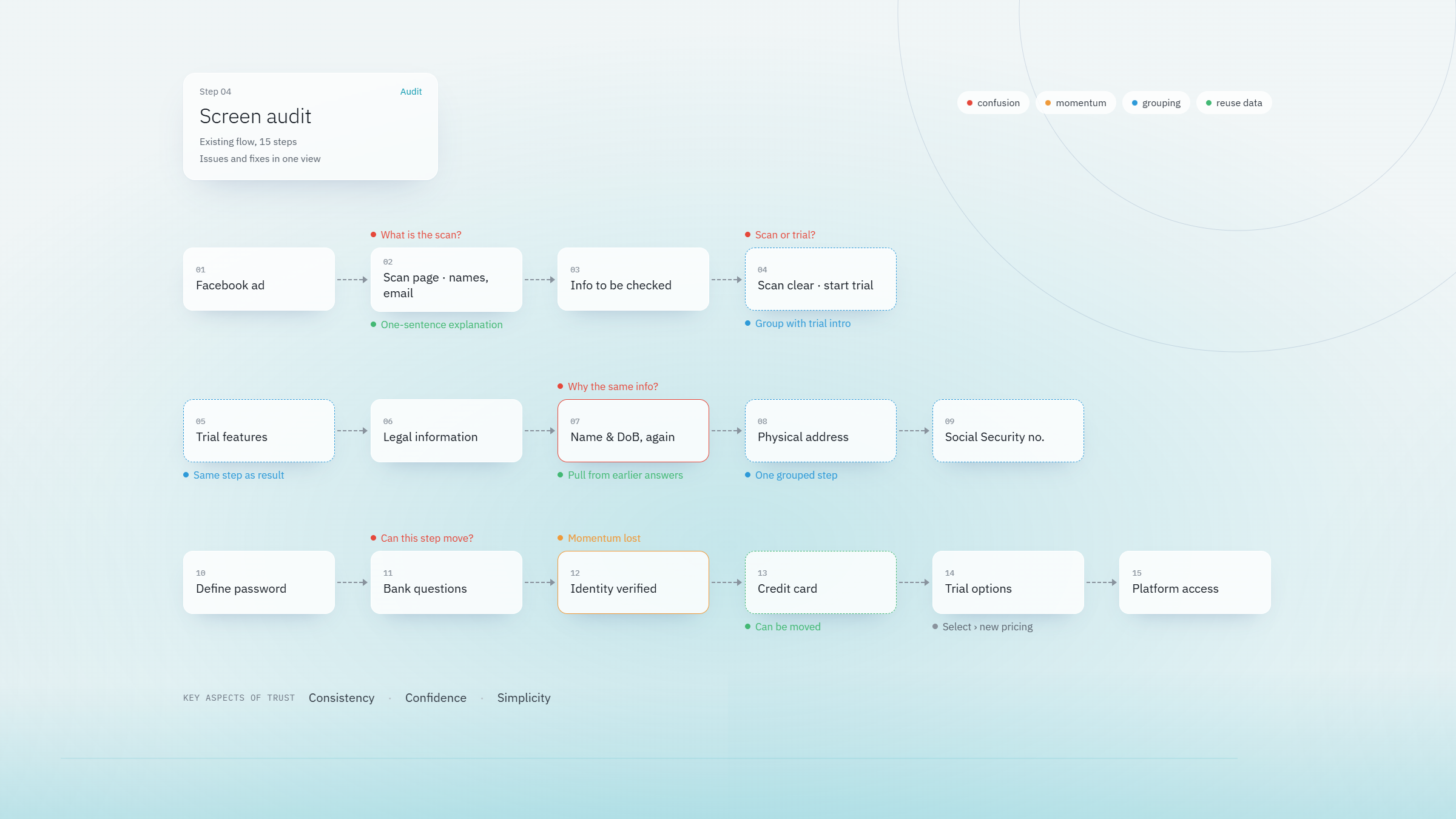The image size is (1456, 819).
Task: Open the Scan page names, email card
Action: (x=447, y=279)
